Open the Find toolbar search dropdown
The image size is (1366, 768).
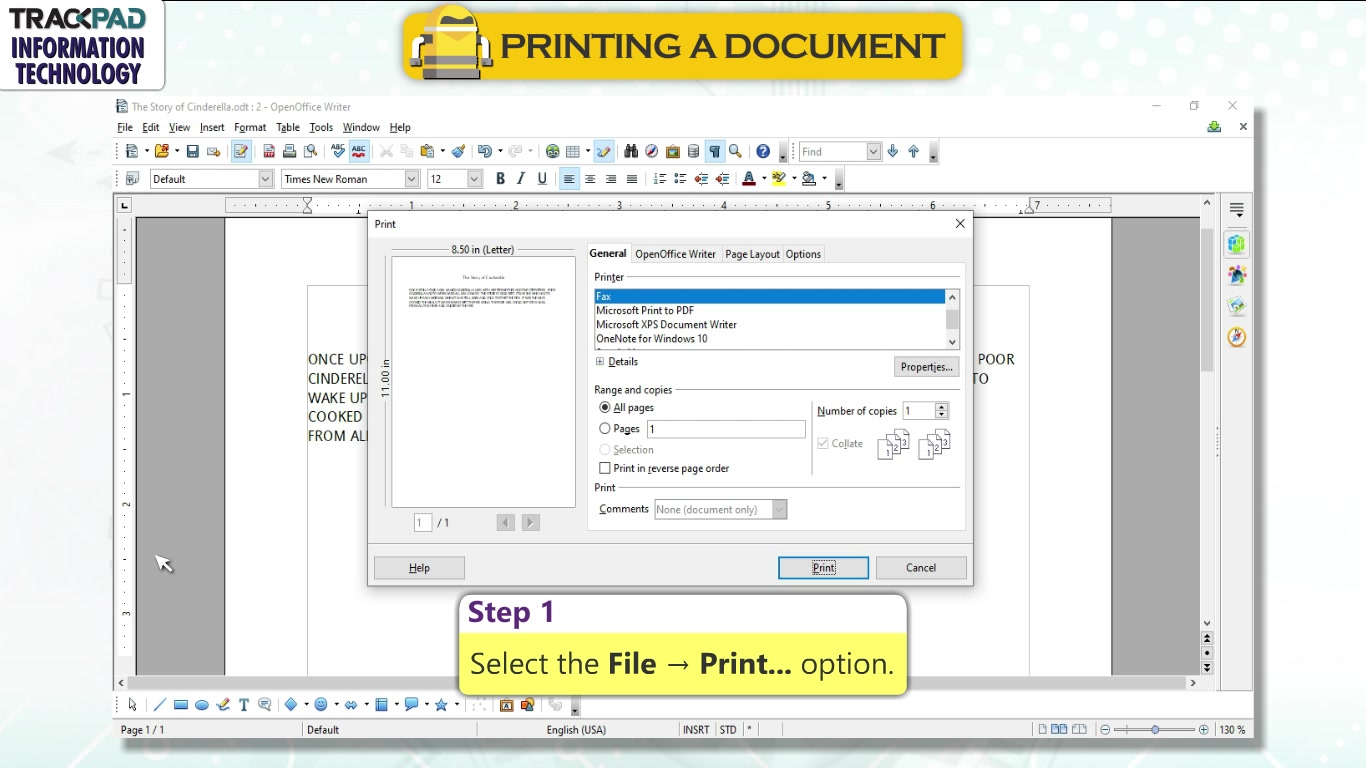pyautogui.click(x=873, y=152)
